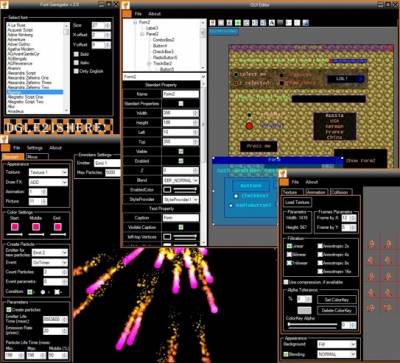Image resolution: width=400 pixels, height=363 pixels.
Task: Click the first icon in the GUI Editor toolbar
Action: 212,23
